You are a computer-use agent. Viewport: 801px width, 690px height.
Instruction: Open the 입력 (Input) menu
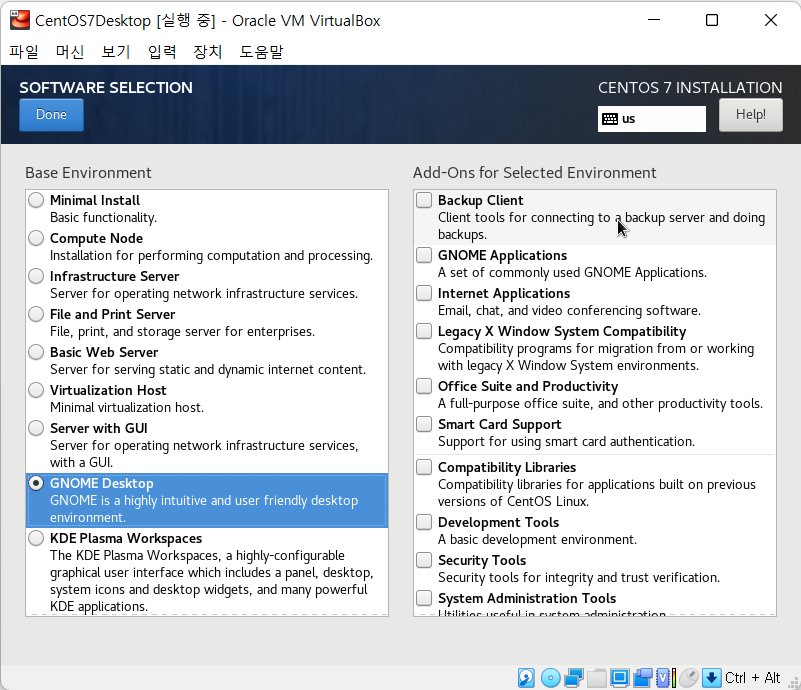coord(162,52)
